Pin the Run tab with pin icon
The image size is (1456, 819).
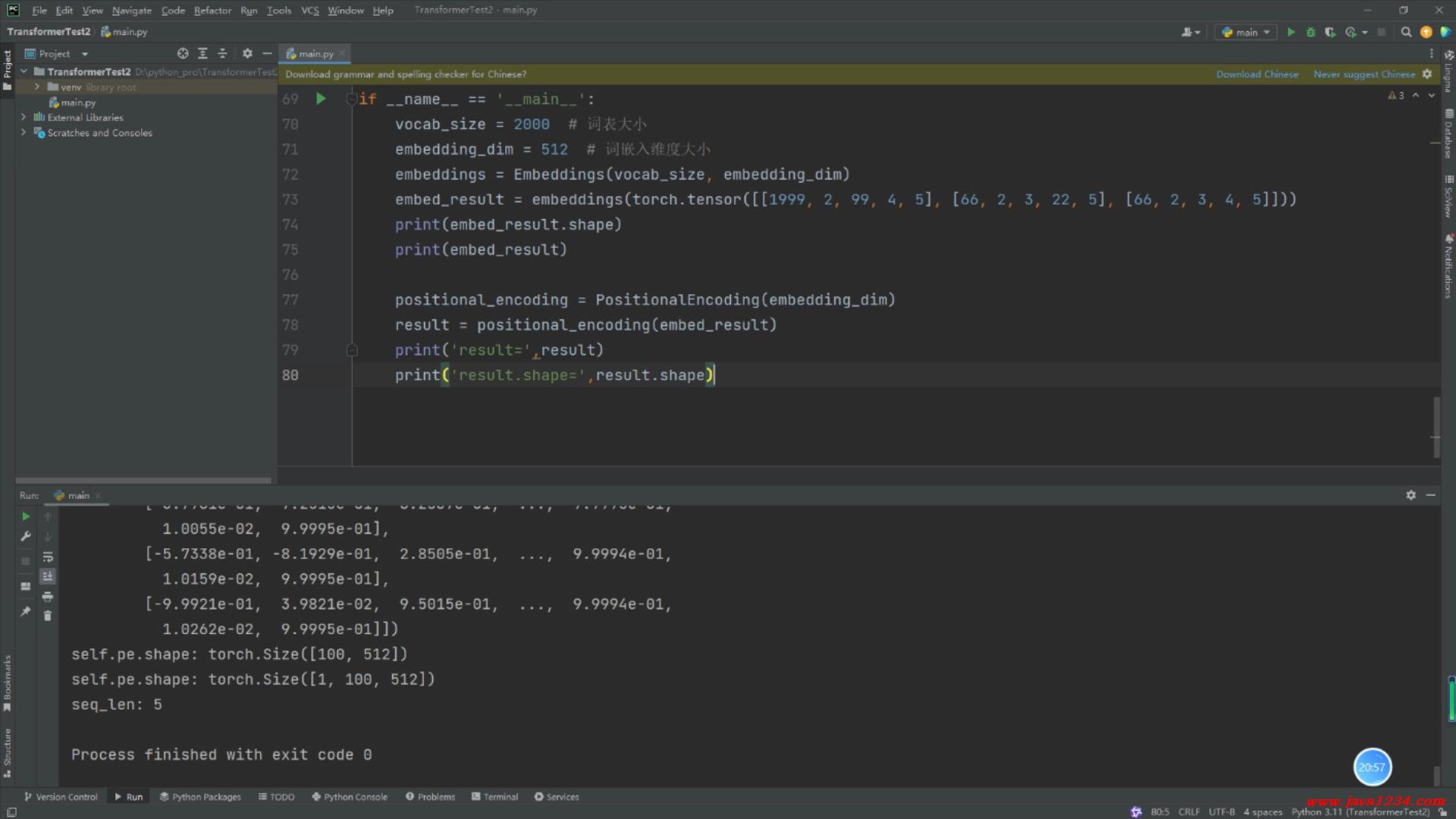click(26, 611)
